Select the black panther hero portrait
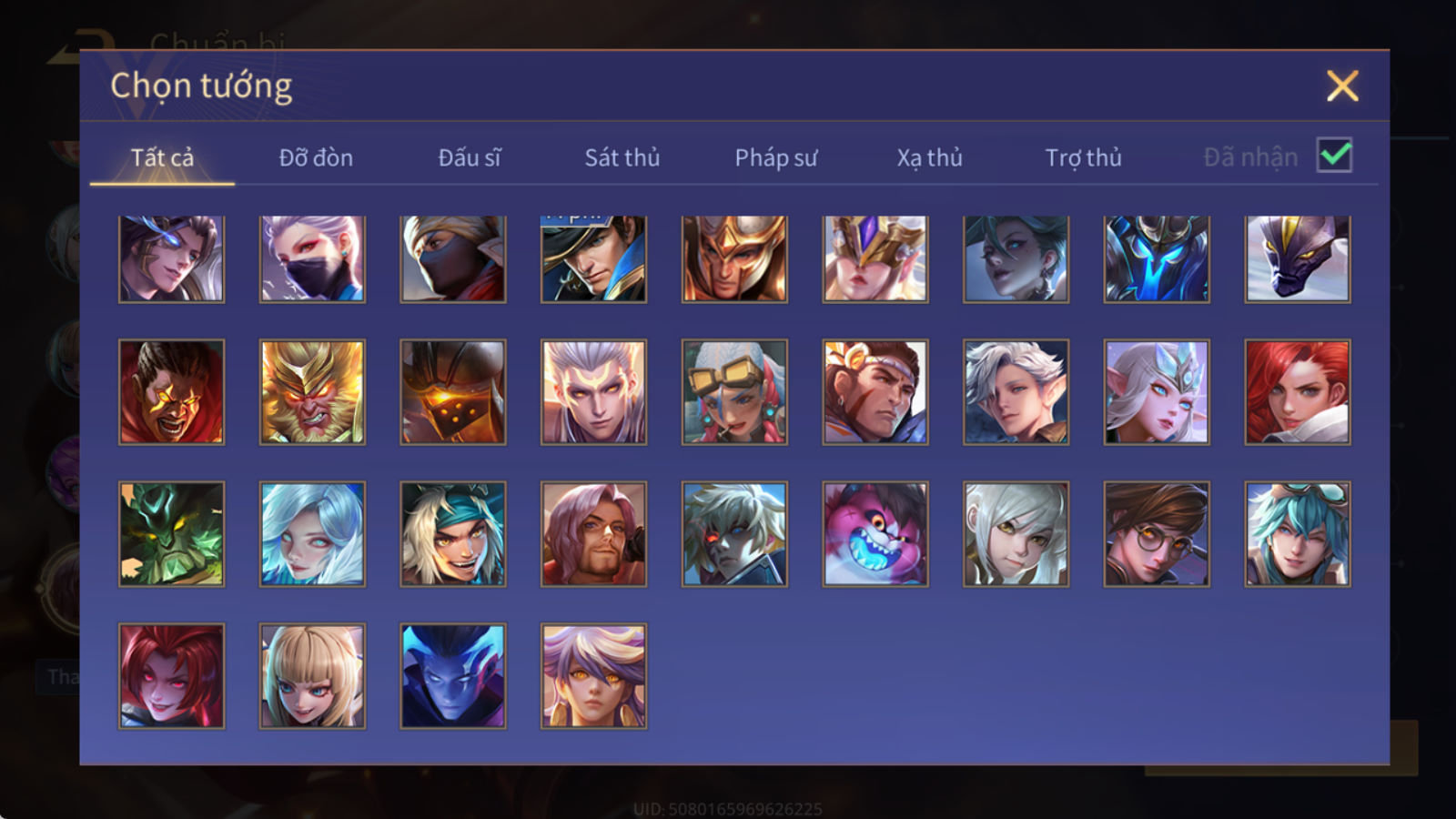The height and width of the screenshot is (819, 1456). 1298,258
